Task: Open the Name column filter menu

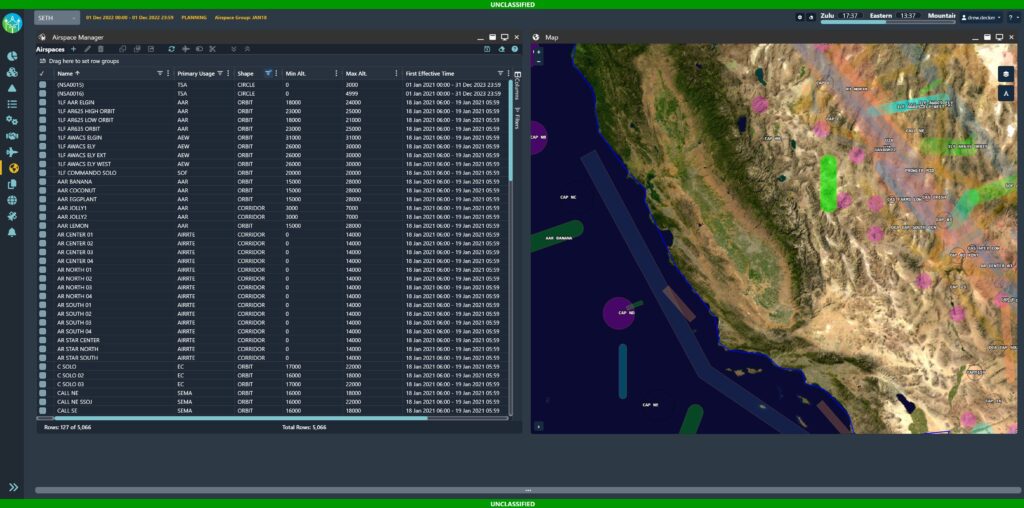Action: pyautogui.click(x=160, y=74)
